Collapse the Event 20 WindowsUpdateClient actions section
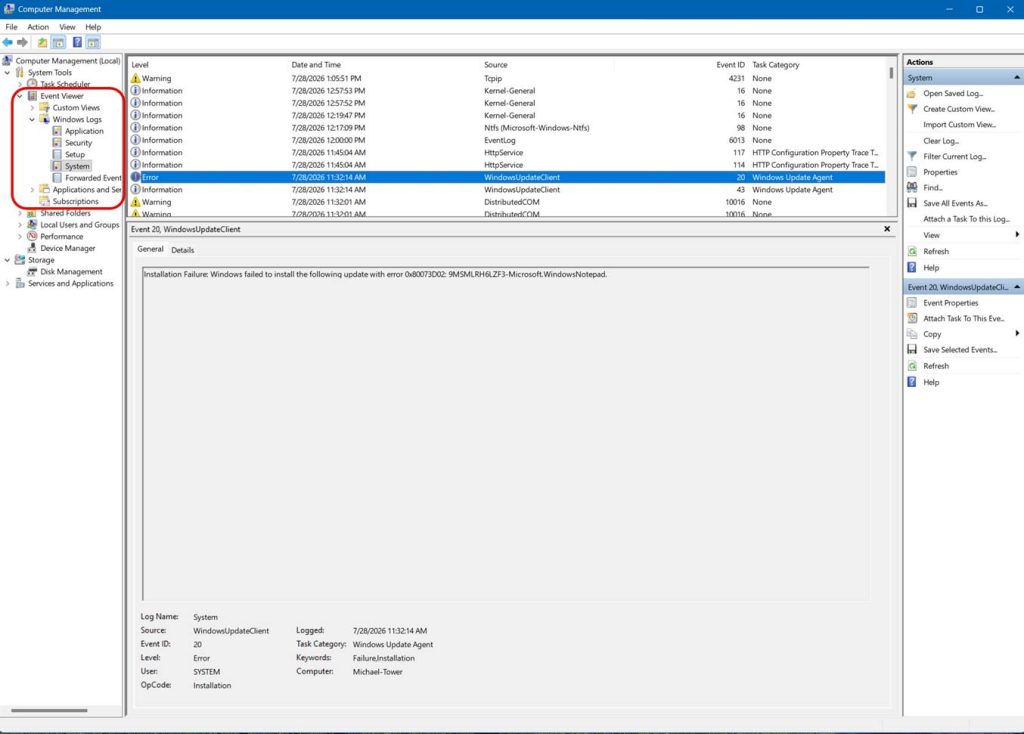The image size is (1024, 734). [x=1017, y=287]
